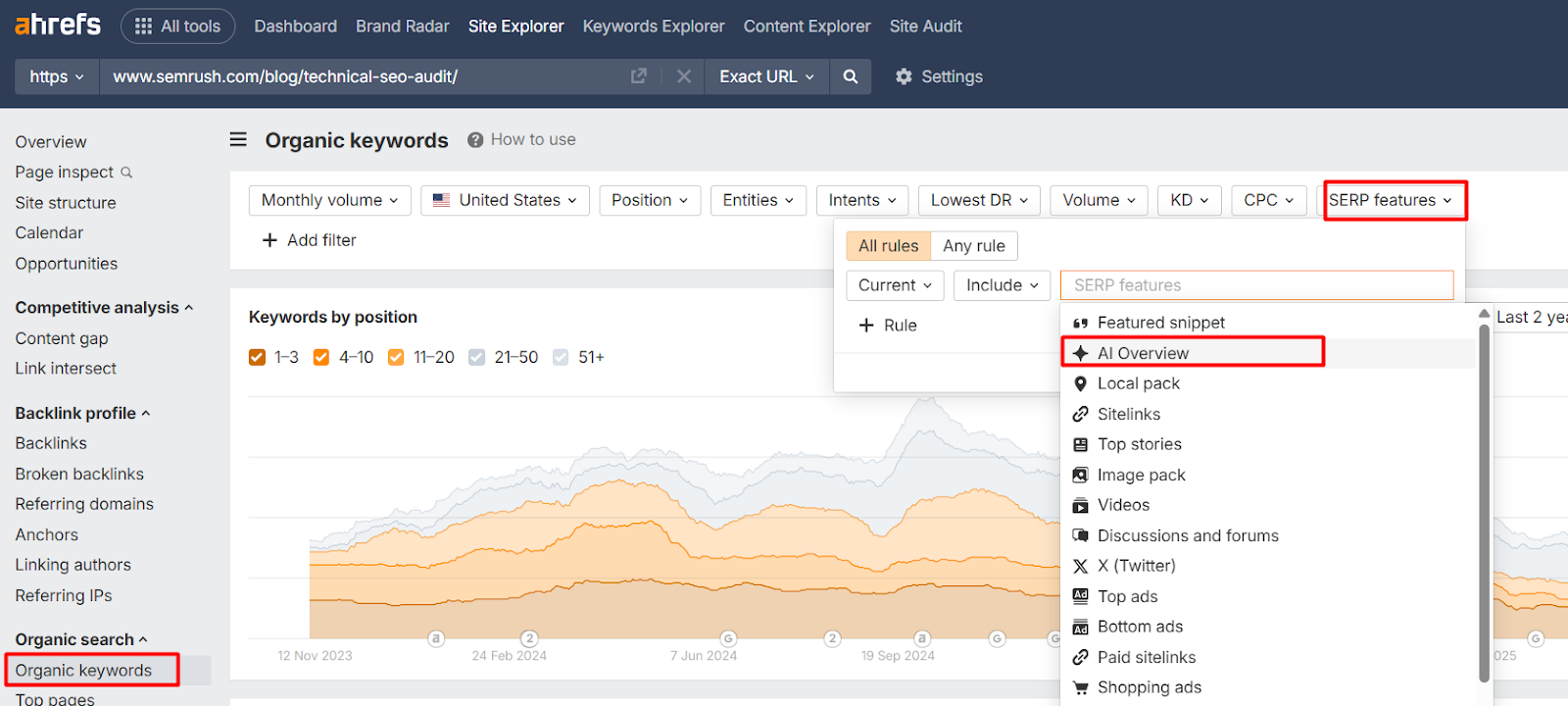Image resolution: width=1568 pixels, height=706 pixels.
Task: Open the Include rule dropdown
Action: (1003, 285)
